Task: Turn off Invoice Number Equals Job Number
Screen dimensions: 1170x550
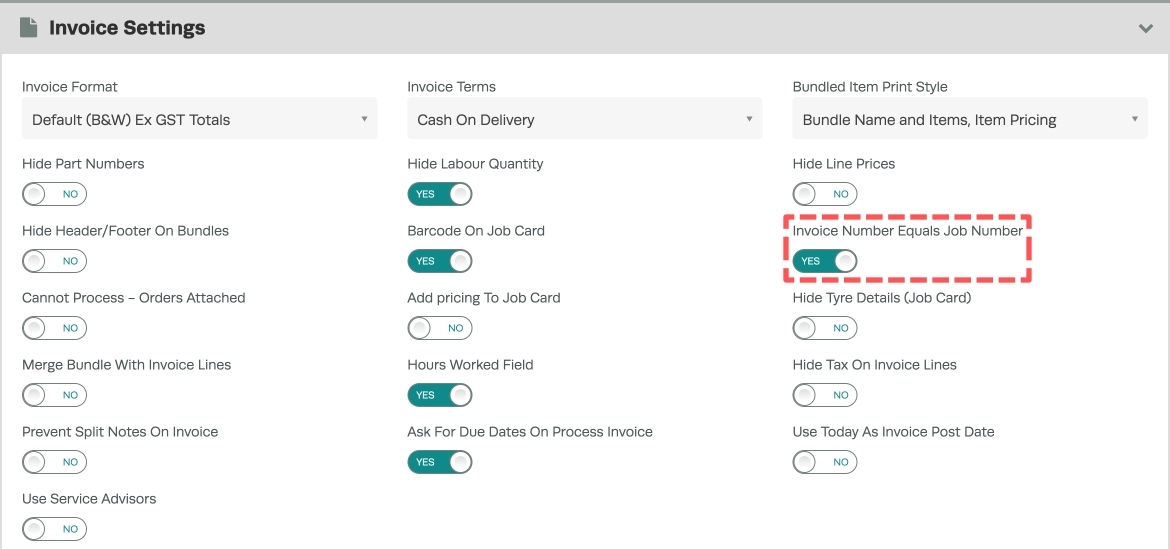Action: (825, 261)
